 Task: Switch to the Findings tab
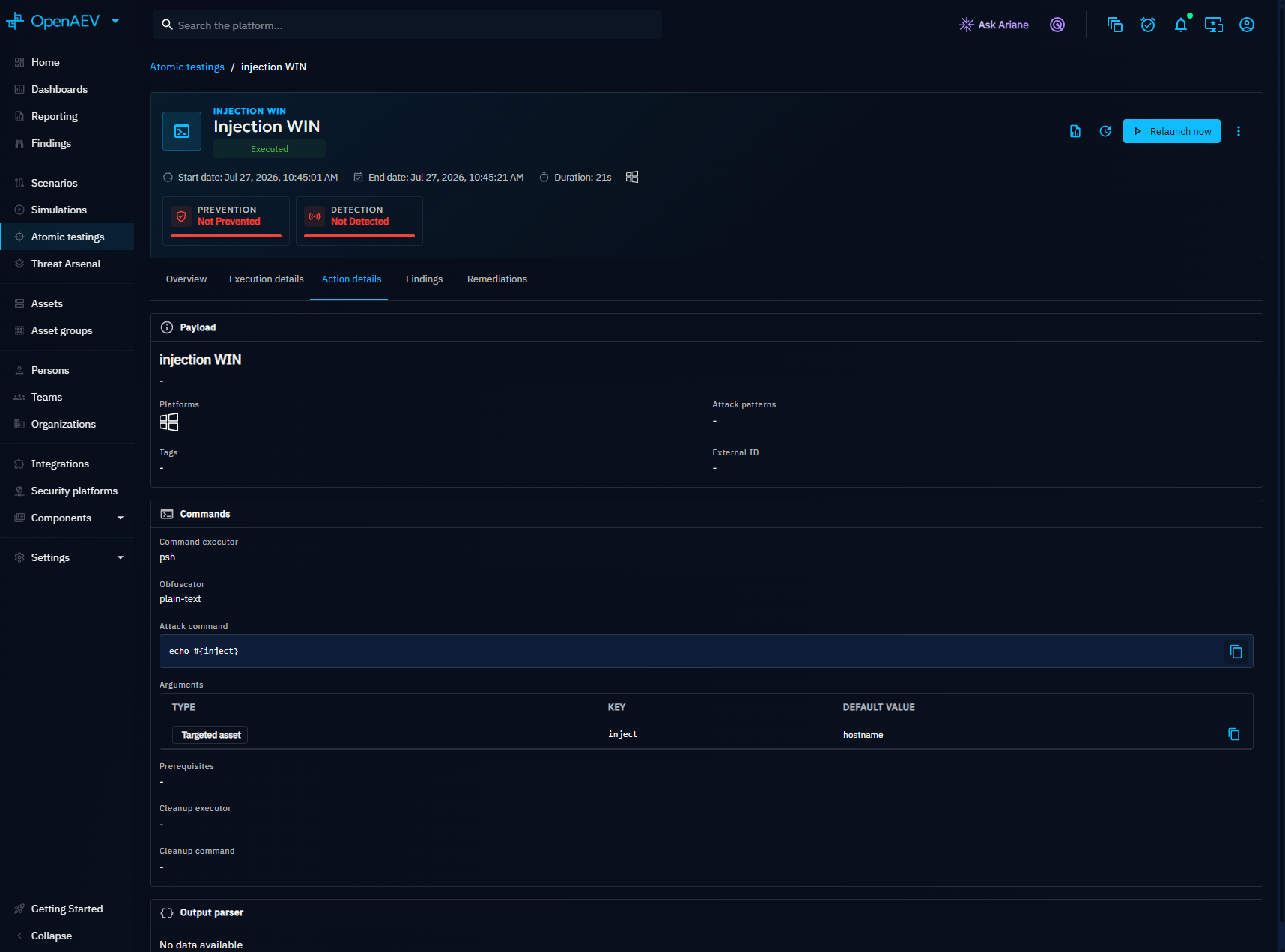425,279
